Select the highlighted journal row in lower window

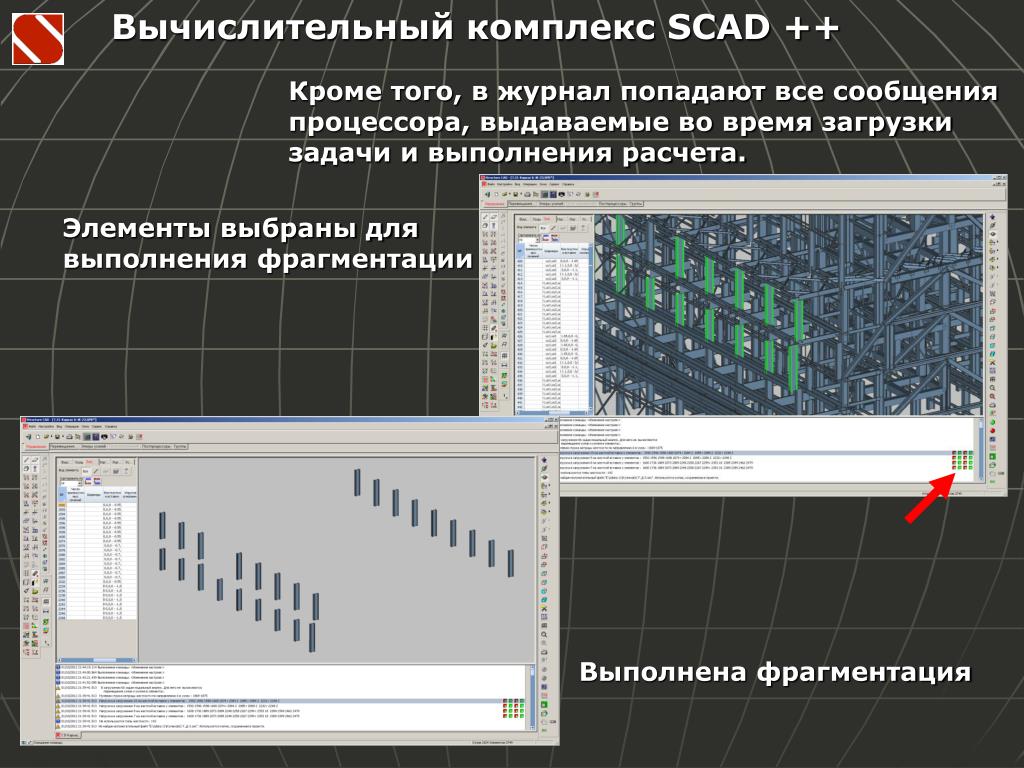(291, 701)
